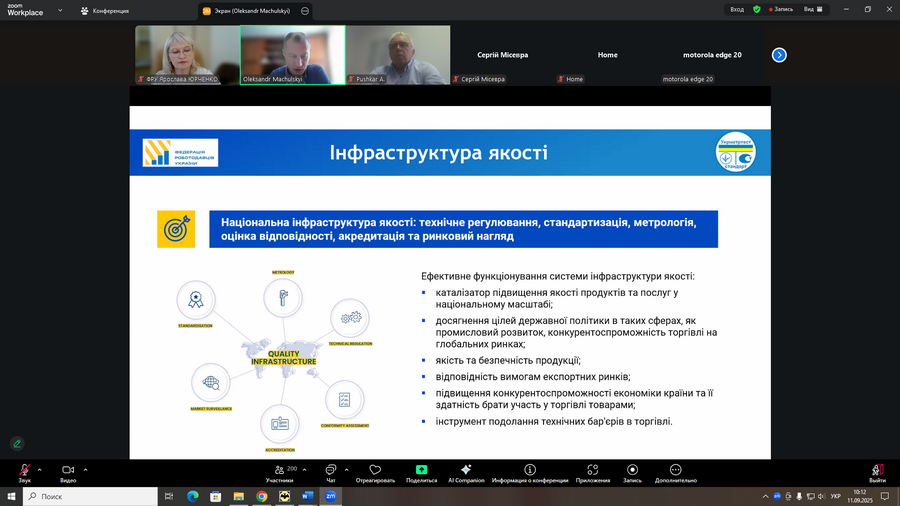This screenshot has width=900, height=506.
Task: Open AI Companion
Action: coord(466,473)
